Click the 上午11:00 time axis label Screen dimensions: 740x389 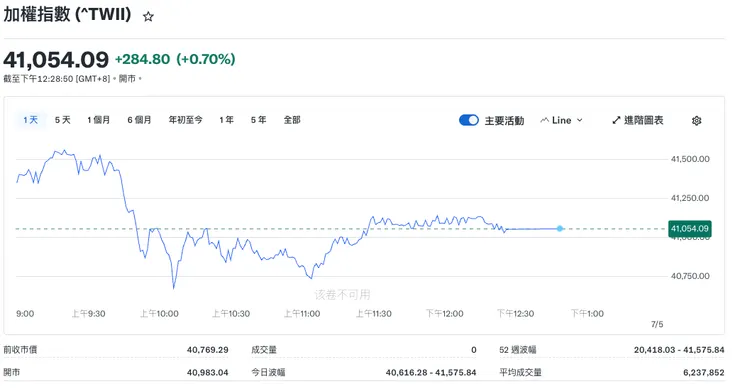[x=302, y=314]
